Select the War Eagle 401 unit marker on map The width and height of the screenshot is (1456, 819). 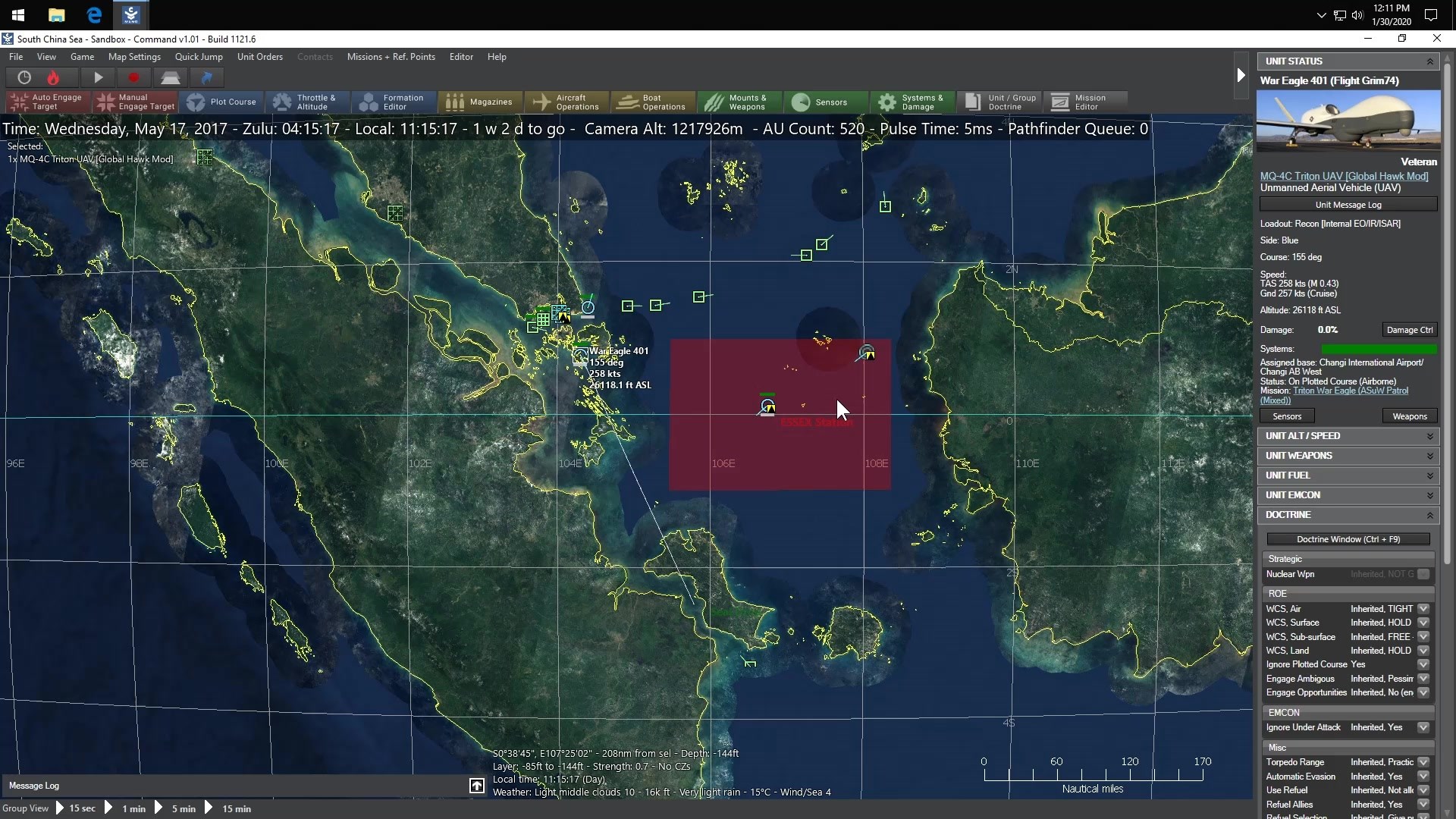pos(580,356)
